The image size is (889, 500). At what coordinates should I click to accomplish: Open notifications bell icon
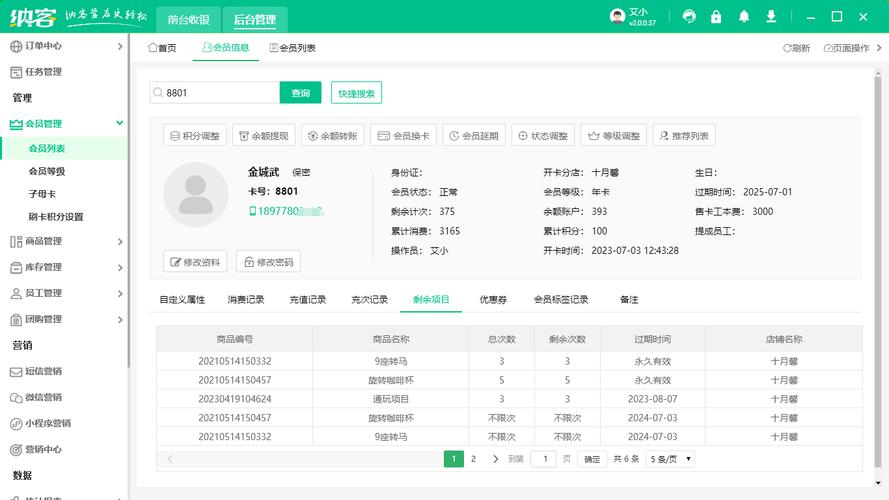coord(744,16)
